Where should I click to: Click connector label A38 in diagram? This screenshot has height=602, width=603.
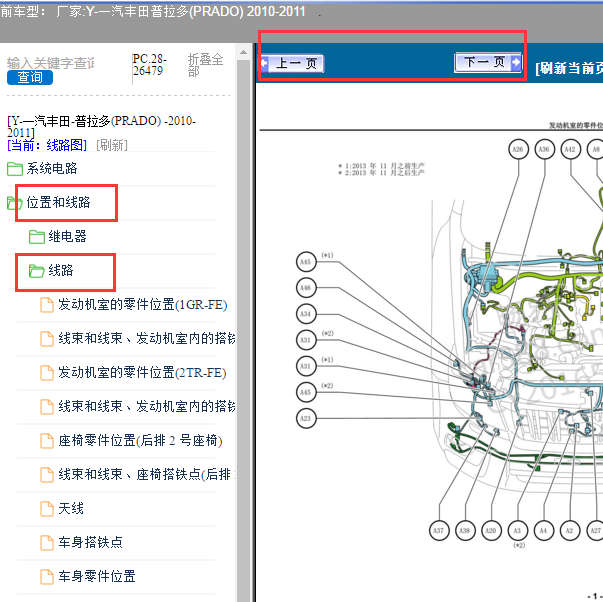tap(465, 531)
